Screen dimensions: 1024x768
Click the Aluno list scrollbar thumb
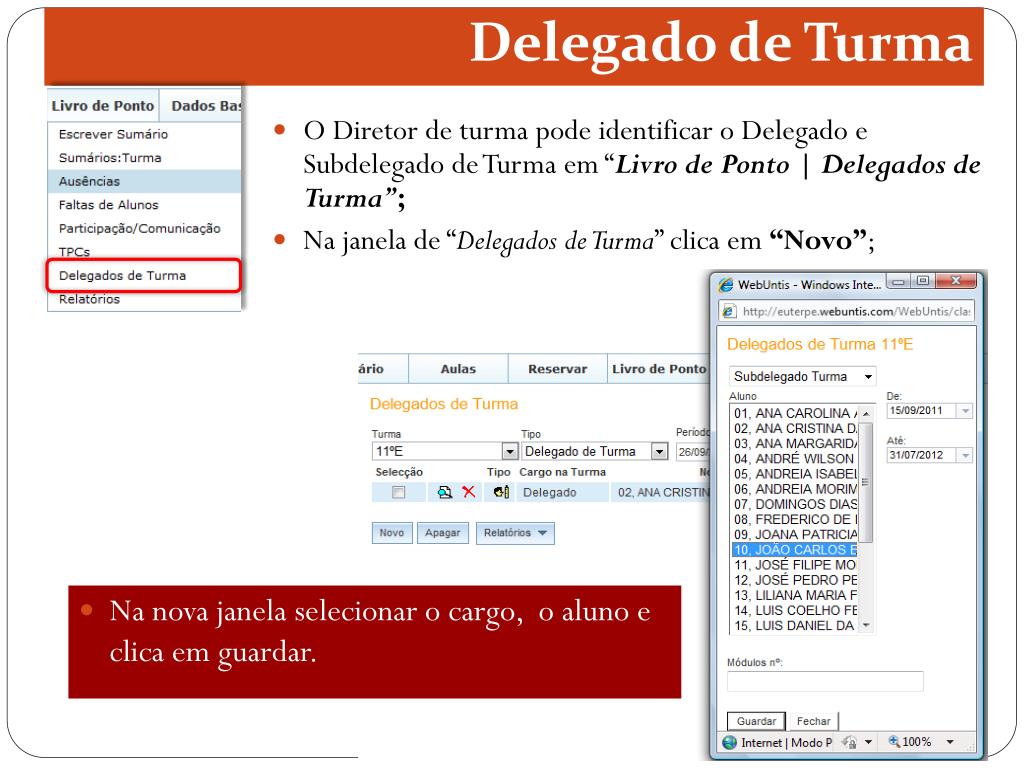click(x=865, y=483)
